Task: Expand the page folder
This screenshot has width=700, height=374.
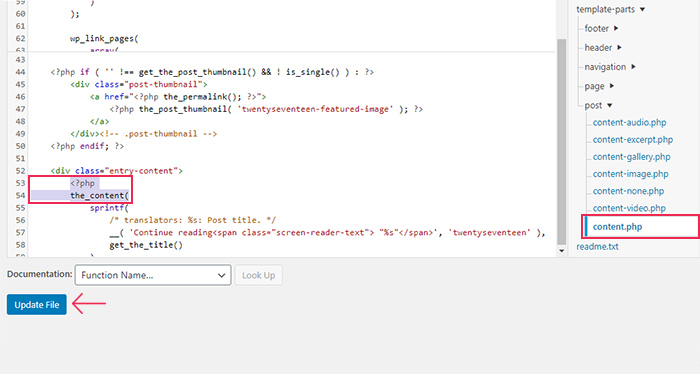Action: [x=599, y=86]
